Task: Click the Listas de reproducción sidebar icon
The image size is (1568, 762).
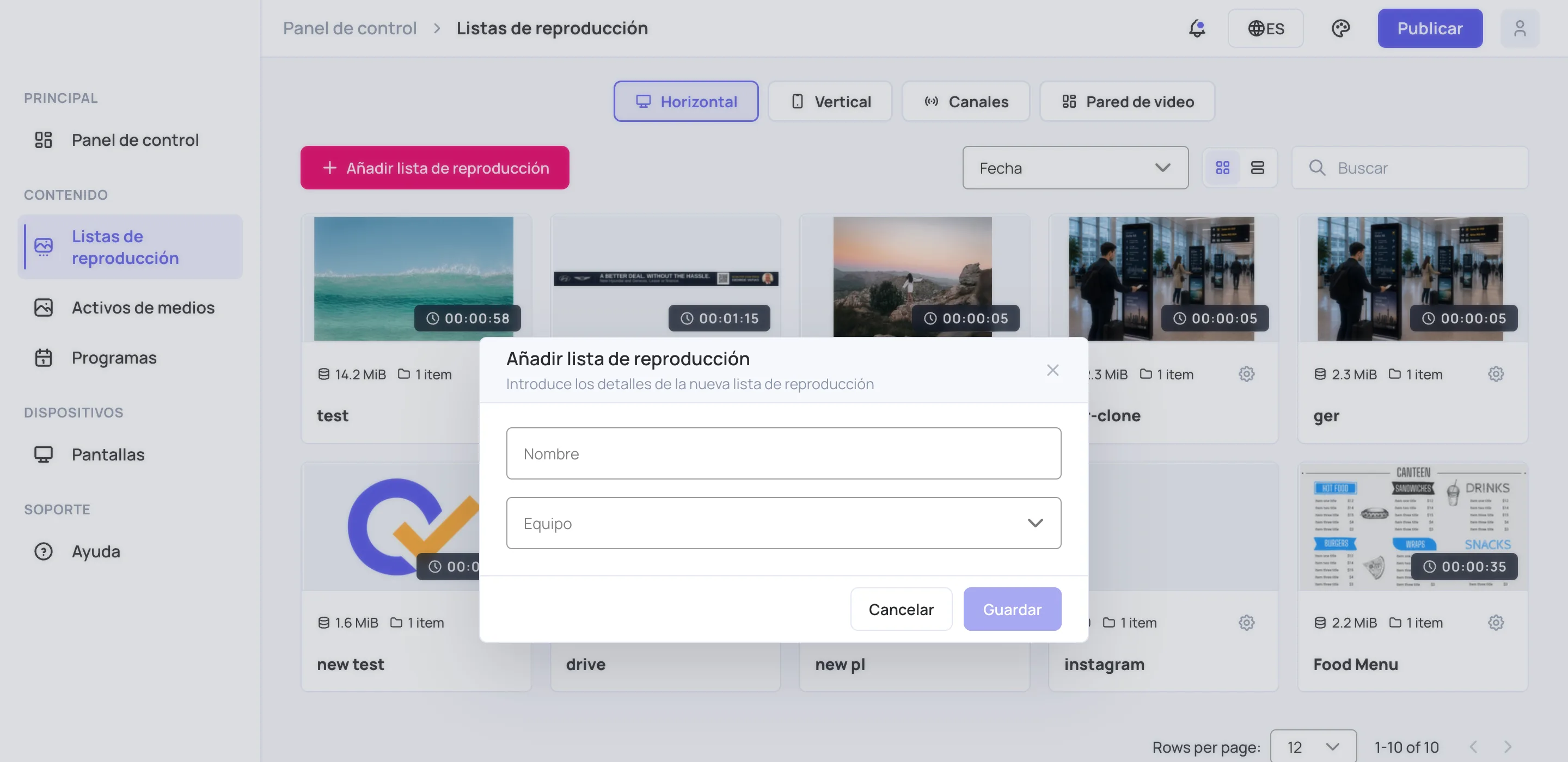Action: (x=43, y=247)
